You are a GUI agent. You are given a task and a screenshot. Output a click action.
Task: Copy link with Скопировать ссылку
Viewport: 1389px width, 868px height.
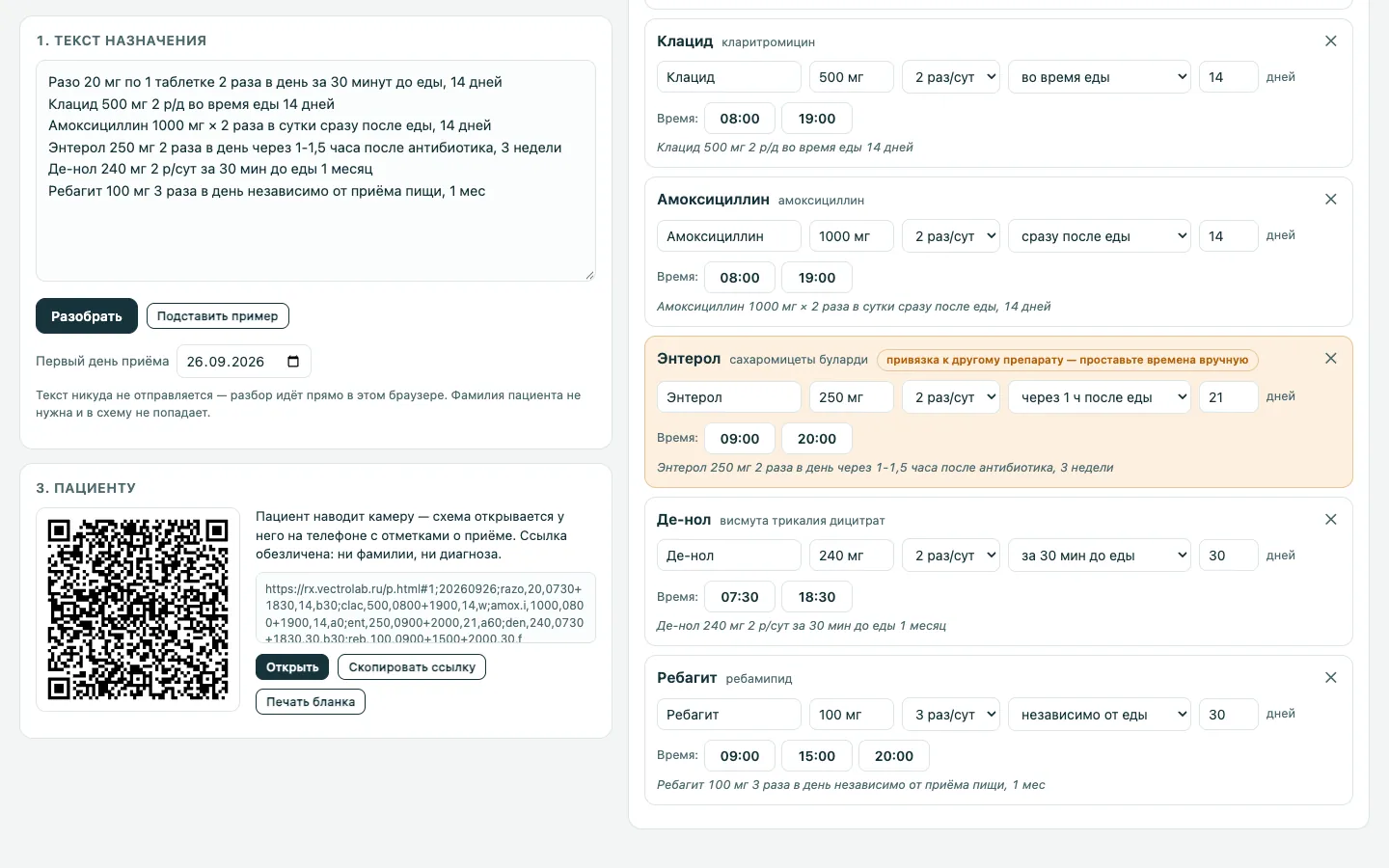pyautogui.click(x=412, y=667)
